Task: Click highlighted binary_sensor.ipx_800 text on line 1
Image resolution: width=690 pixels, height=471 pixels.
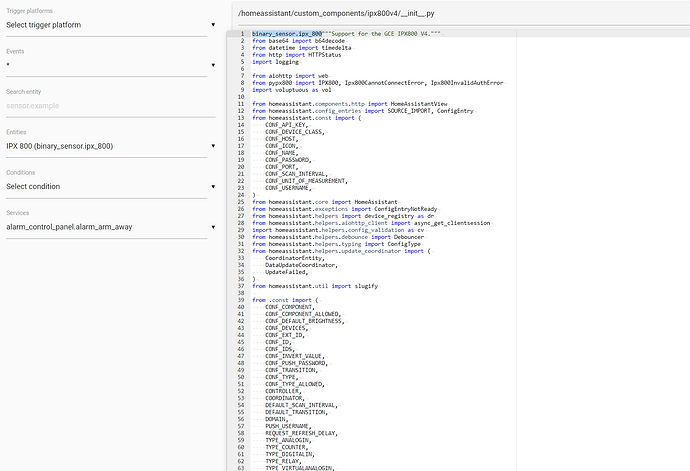Action: pyautogui.click(x=287, y=33)
